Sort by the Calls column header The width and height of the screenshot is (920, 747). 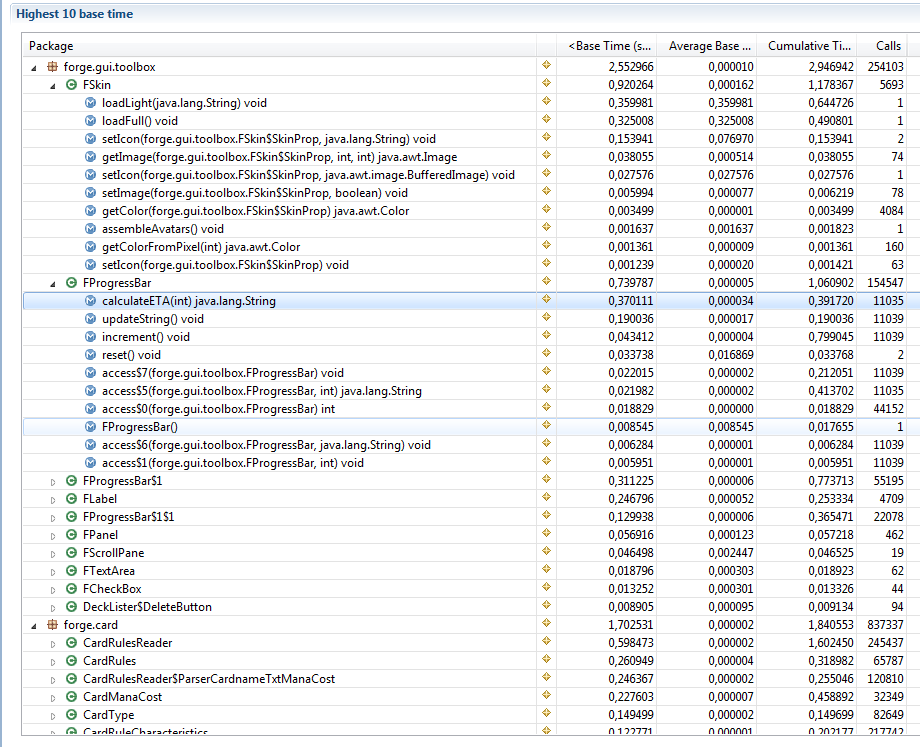888,46
